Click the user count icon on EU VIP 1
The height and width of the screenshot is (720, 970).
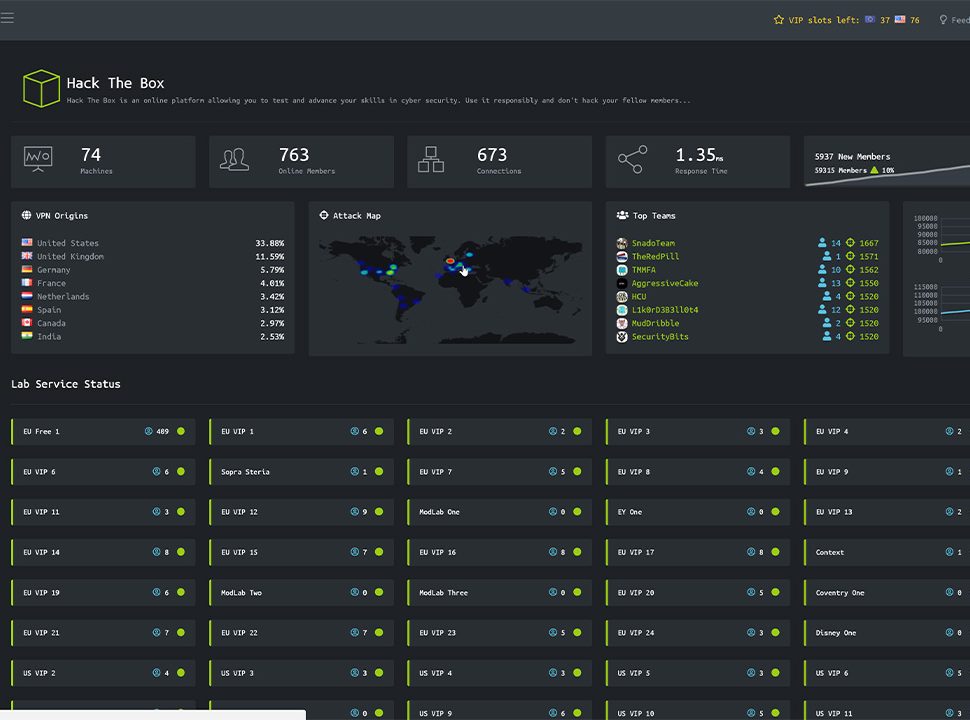(x=354, y=431)
